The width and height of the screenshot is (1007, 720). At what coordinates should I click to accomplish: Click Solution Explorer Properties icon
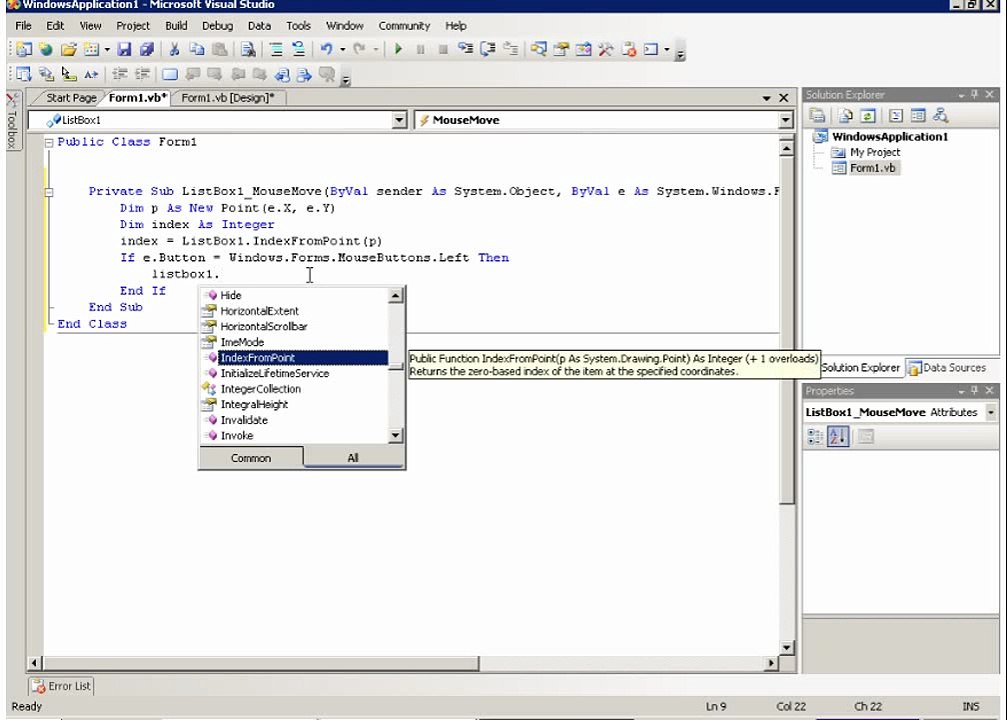tap(817, 116)
